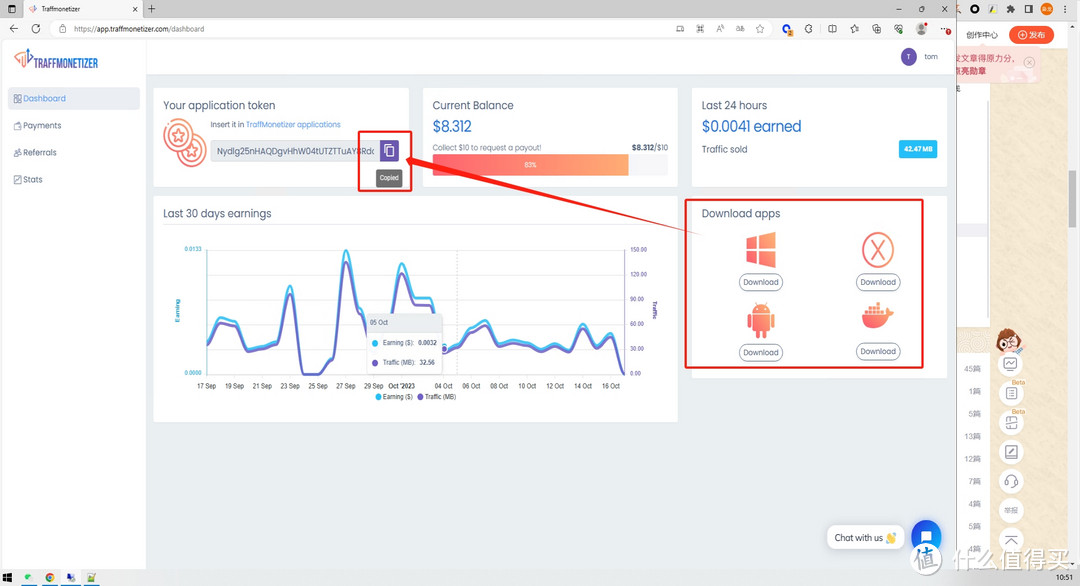Screen dimensions: 1080x586
Task: Click the Docker whale icon
Action: (x=877, y=317)
